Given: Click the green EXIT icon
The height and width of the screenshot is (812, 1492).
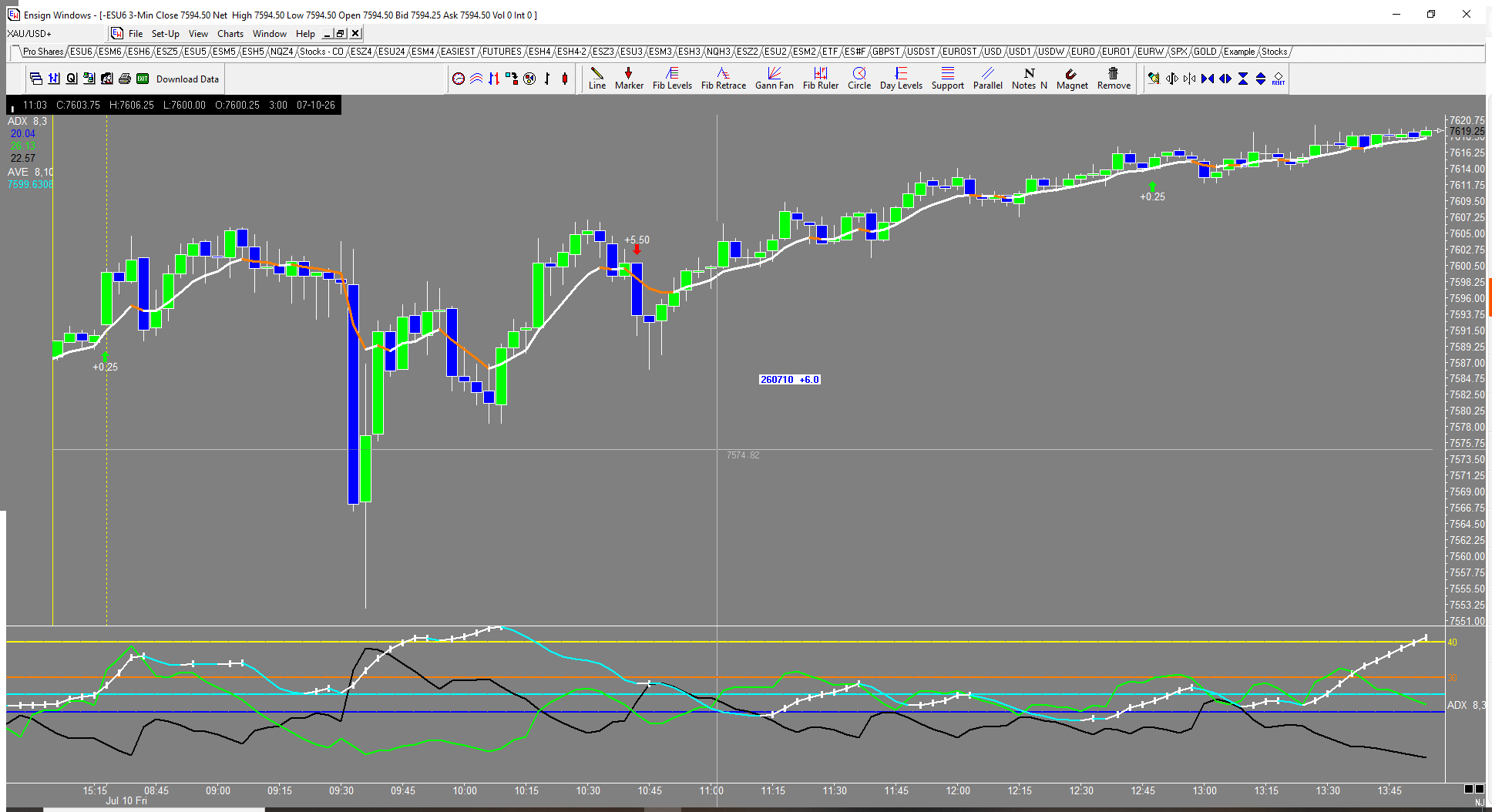Looking at the screenshot, I should (x=143, y=79).
